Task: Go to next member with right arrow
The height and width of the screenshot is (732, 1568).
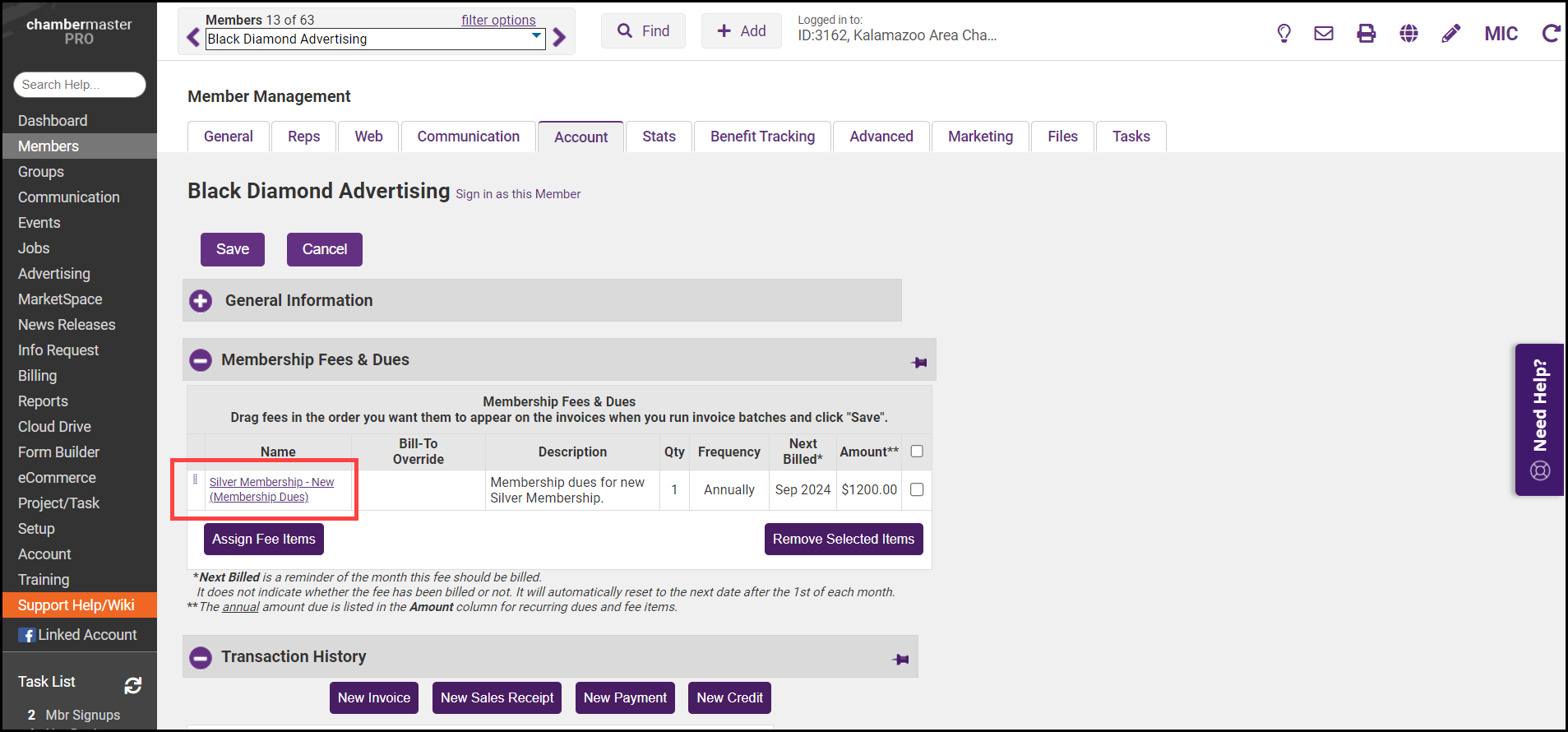Action: pyautogui.click(x=560, y=38)
